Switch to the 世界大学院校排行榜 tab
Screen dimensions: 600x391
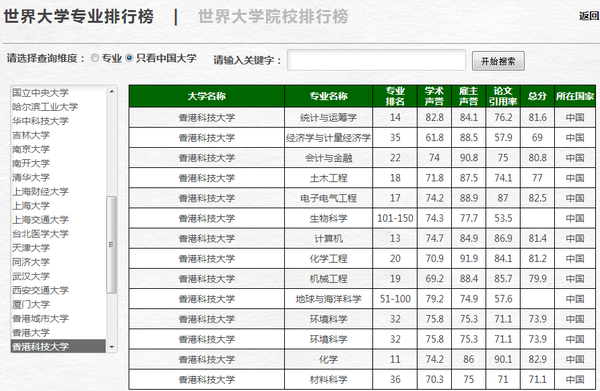point(273,17)
